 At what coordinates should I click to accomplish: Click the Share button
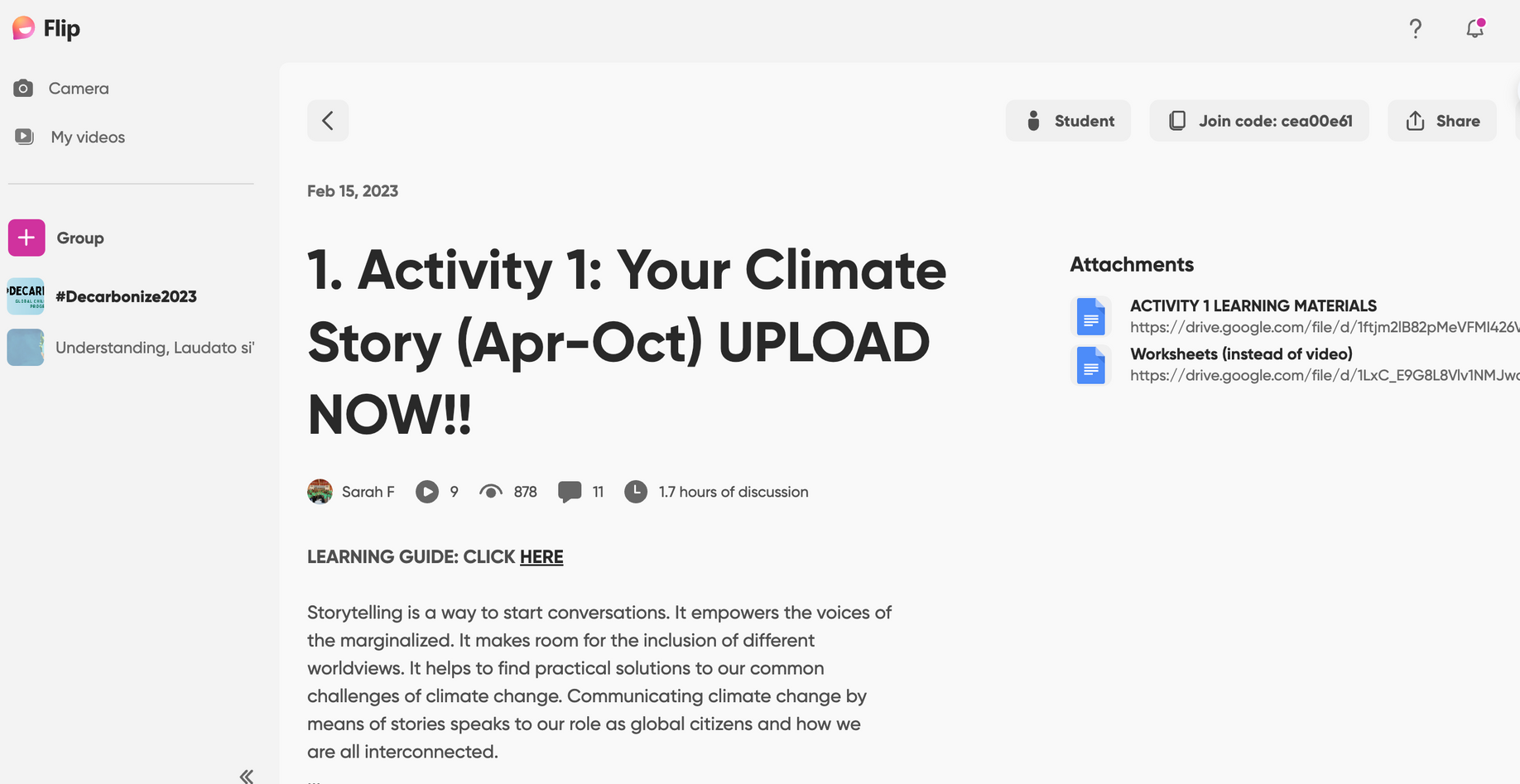pos(1442,121)
